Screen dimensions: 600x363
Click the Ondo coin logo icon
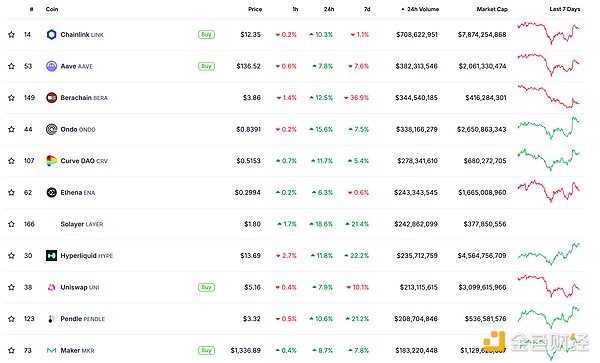51,129
